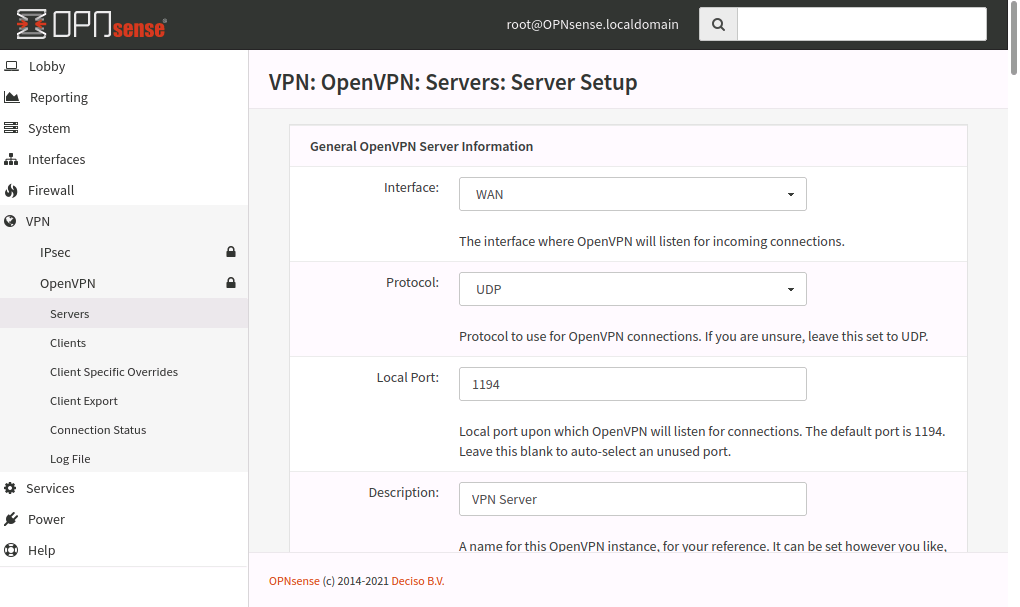This screenshot has width=1020, height=607.
Task: Click the Reporting chart icon
Action: point(12,97)
